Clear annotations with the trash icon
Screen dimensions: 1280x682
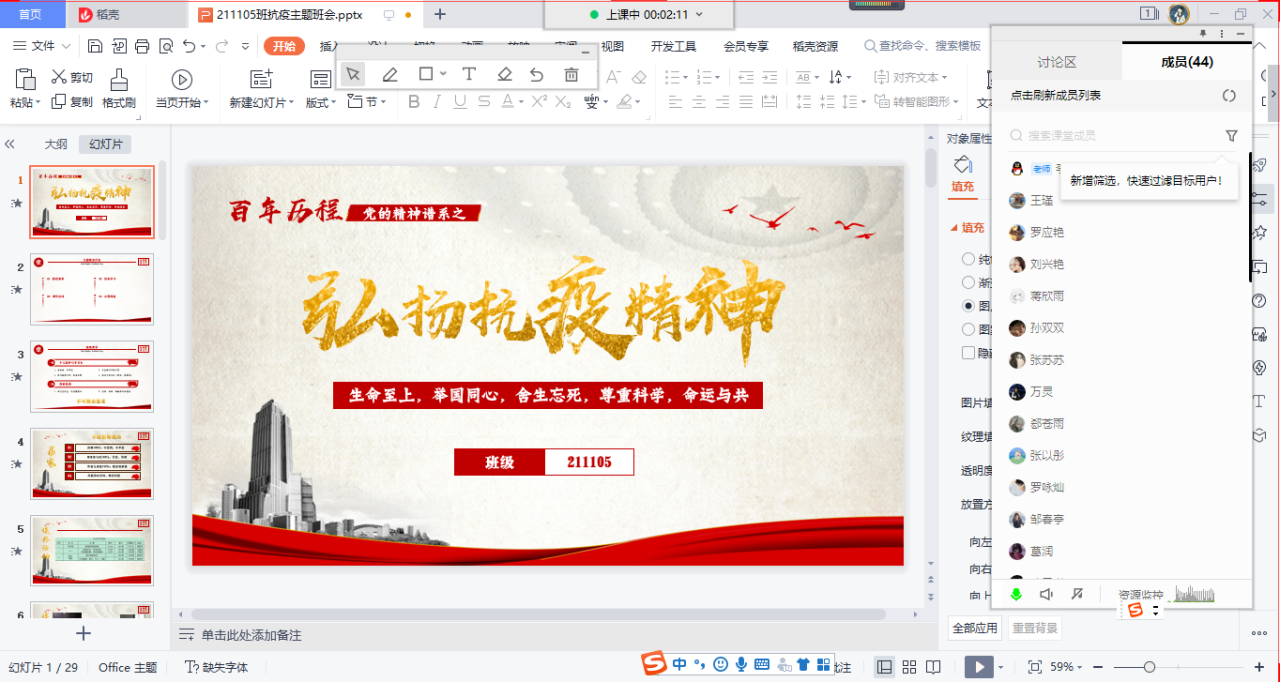tap(572, 73)
